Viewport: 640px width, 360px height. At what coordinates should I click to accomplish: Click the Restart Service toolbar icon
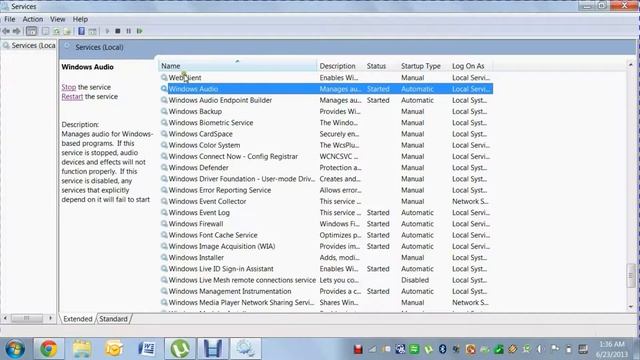pyautogui.click(x=140, y=31)
